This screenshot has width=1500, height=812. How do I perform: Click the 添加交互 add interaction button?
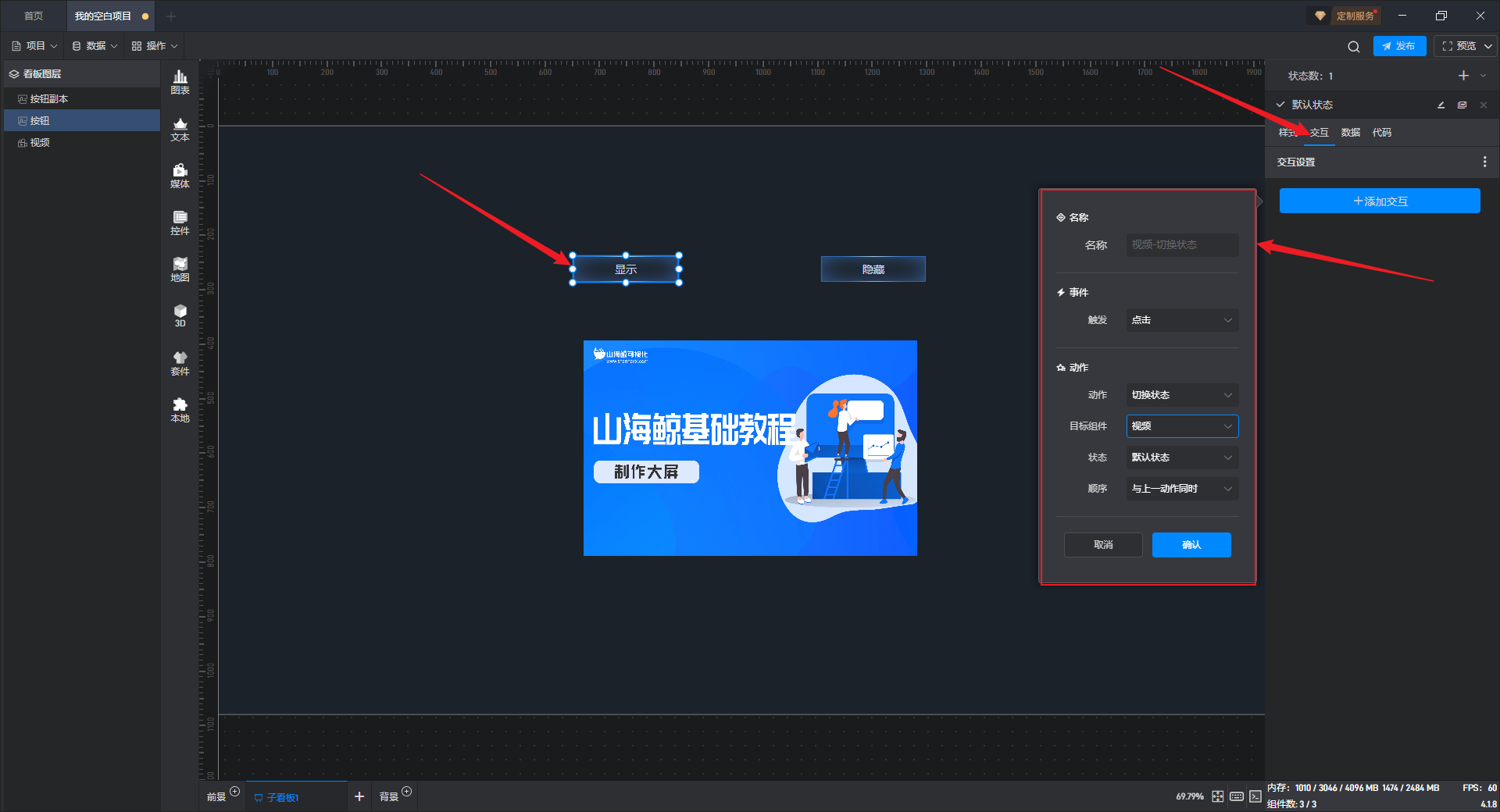tap(1380, 201)
